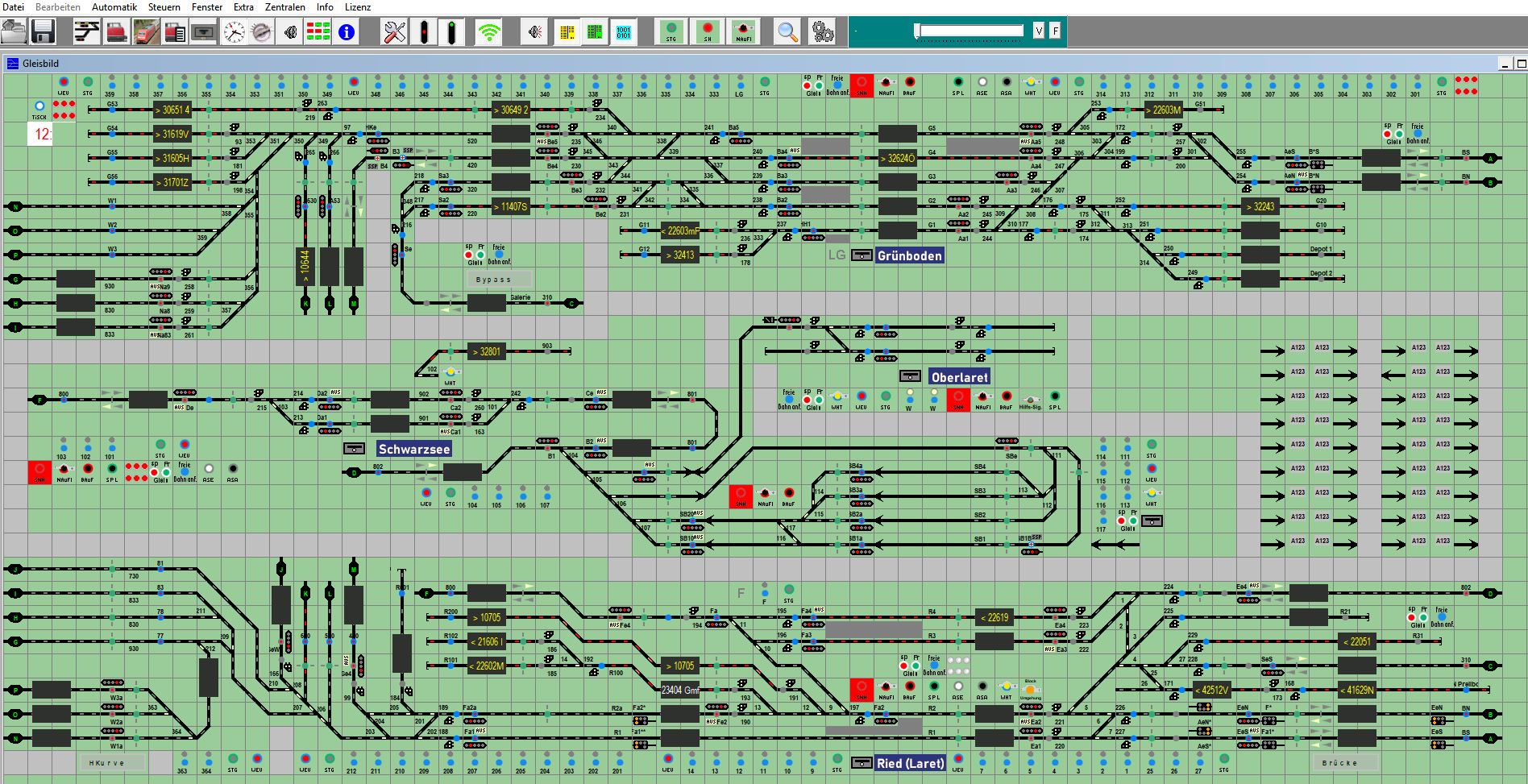Toggle the NAUFI toolbar button

click(743, 32)
